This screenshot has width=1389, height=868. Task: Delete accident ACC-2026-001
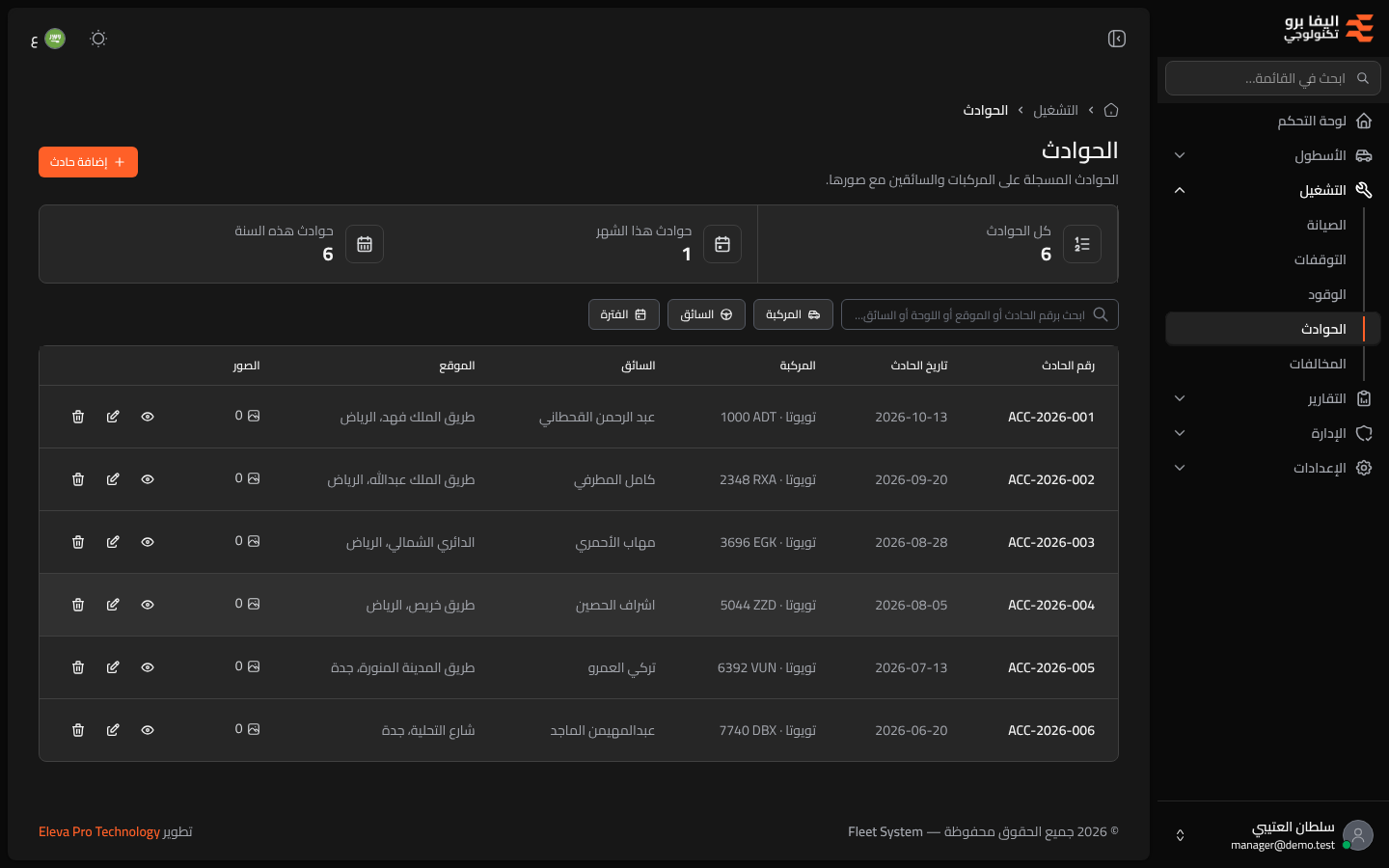tap(78, 417)
